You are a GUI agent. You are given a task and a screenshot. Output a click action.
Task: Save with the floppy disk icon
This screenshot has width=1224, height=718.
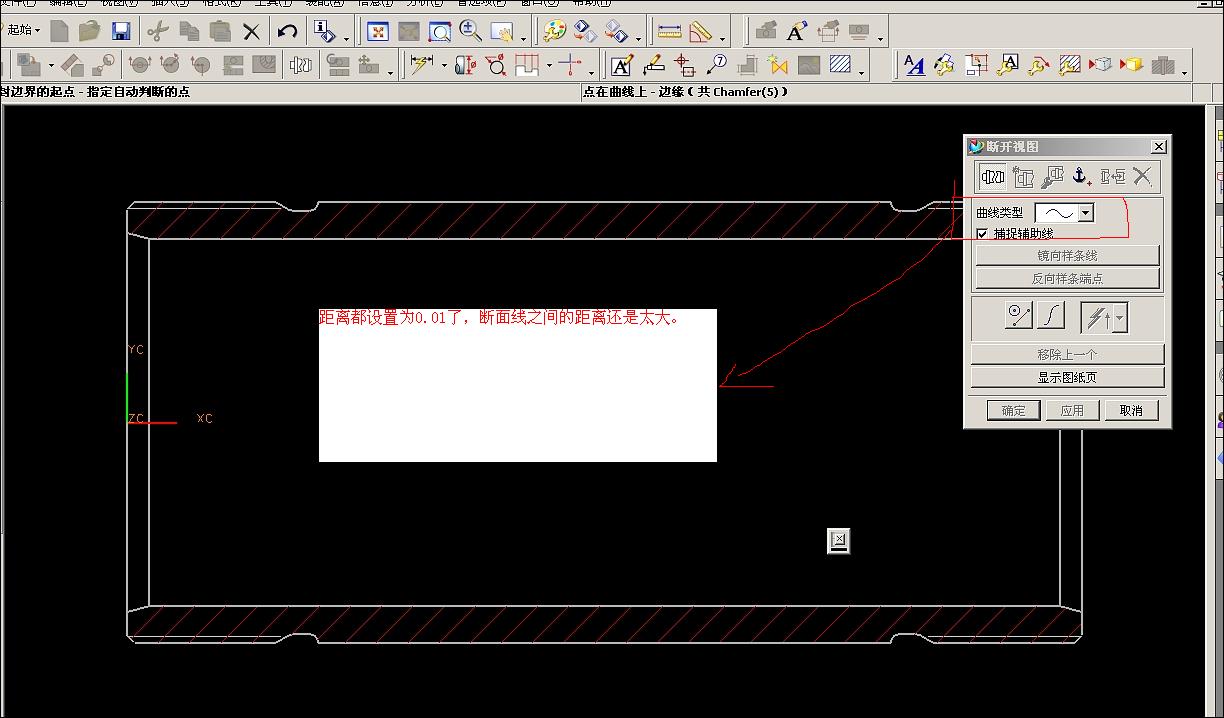[121, 31]
